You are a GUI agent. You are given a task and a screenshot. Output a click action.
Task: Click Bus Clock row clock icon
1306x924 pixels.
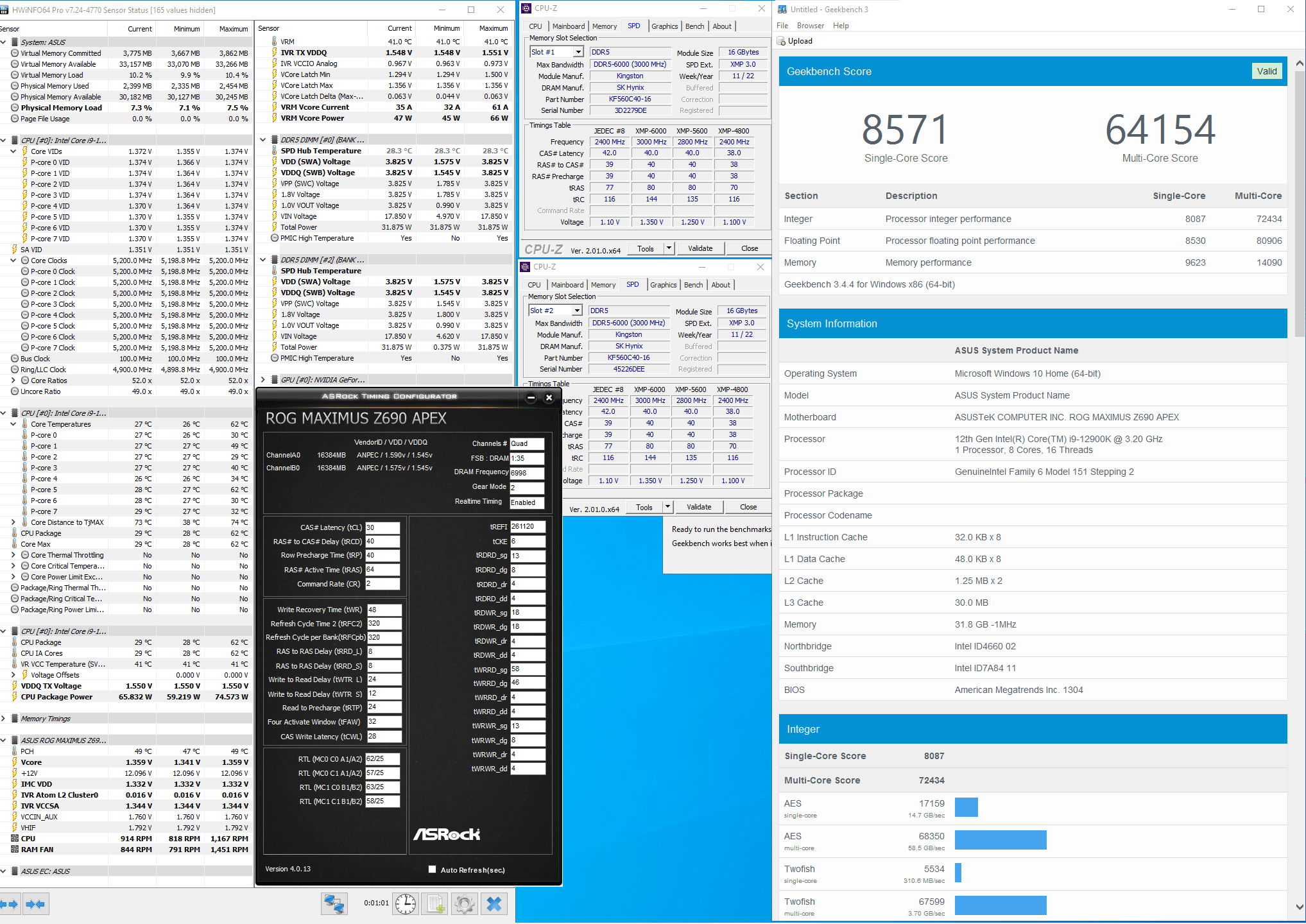pyautogui.click(x=14, y=359)
